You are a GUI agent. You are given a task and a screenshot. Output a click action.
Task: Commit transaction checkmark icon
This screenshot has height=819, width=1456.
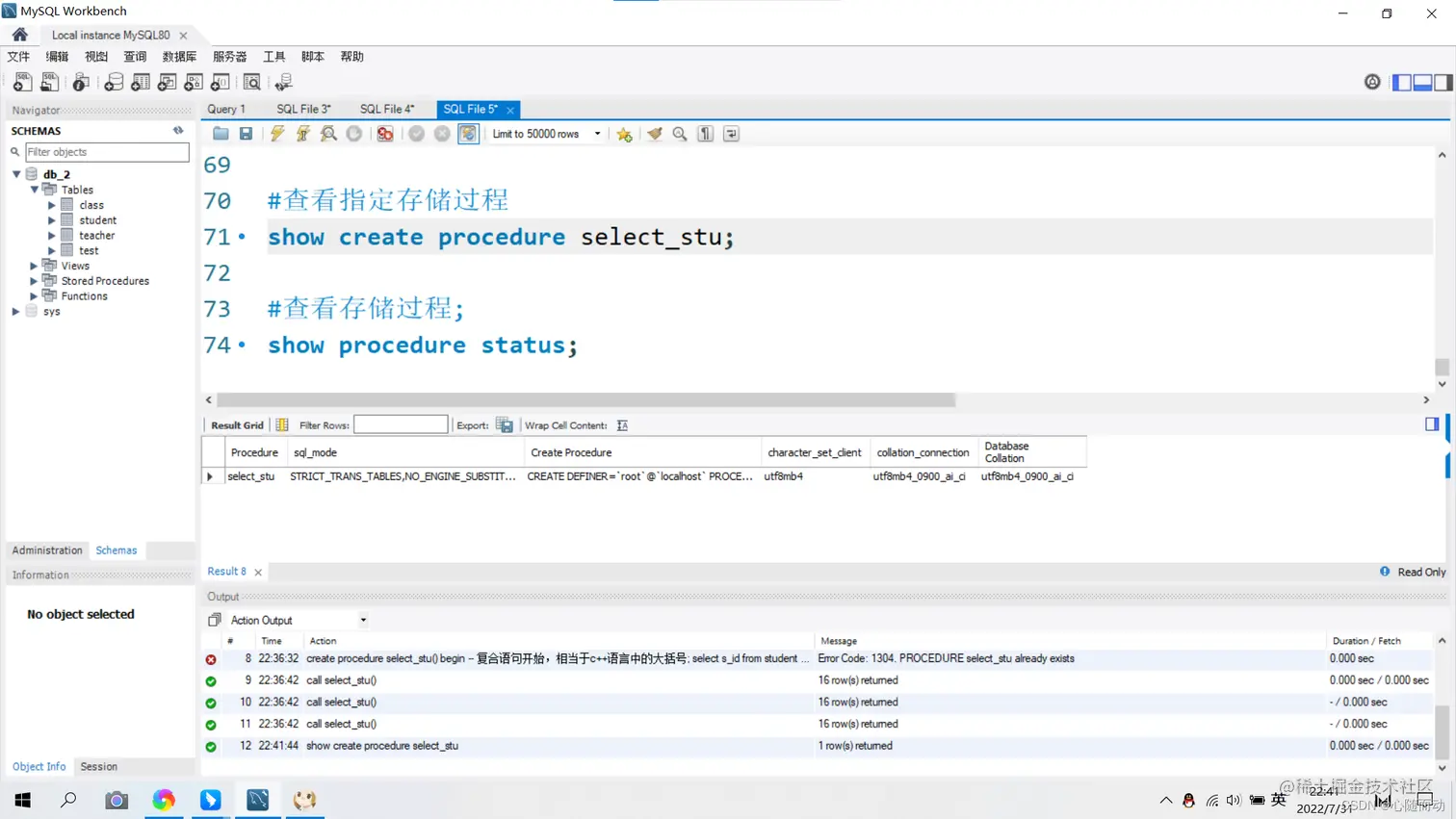coord(416,134)
